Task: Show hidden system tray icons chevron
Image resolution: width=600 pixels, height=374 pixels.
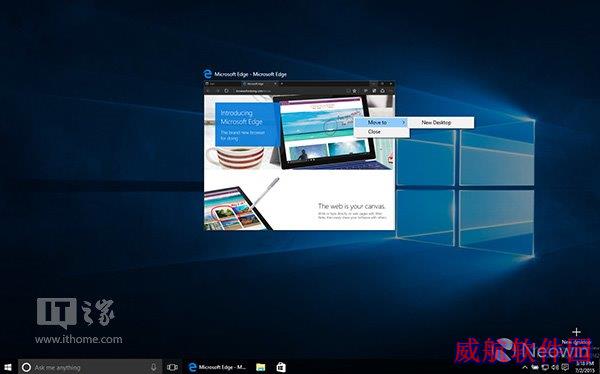Action: [x=525, y=367]
